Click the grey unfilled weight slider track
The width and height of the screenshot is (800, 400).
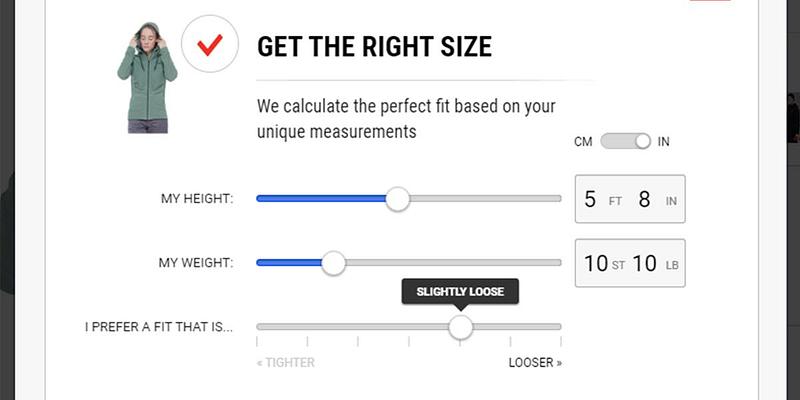(454, 263)
